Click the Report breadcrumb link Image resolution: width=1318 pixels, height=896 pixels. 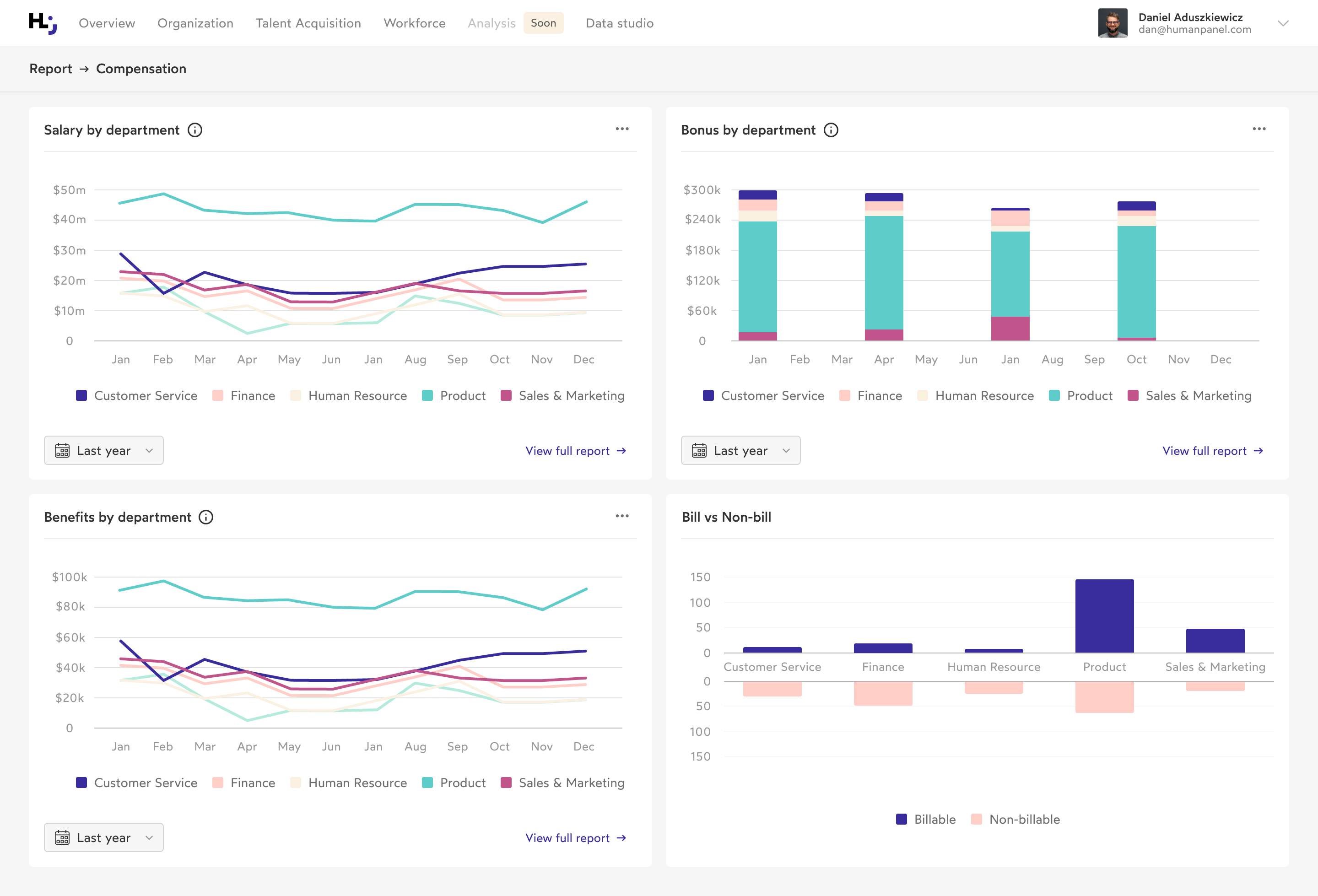(x=50, y=68)
